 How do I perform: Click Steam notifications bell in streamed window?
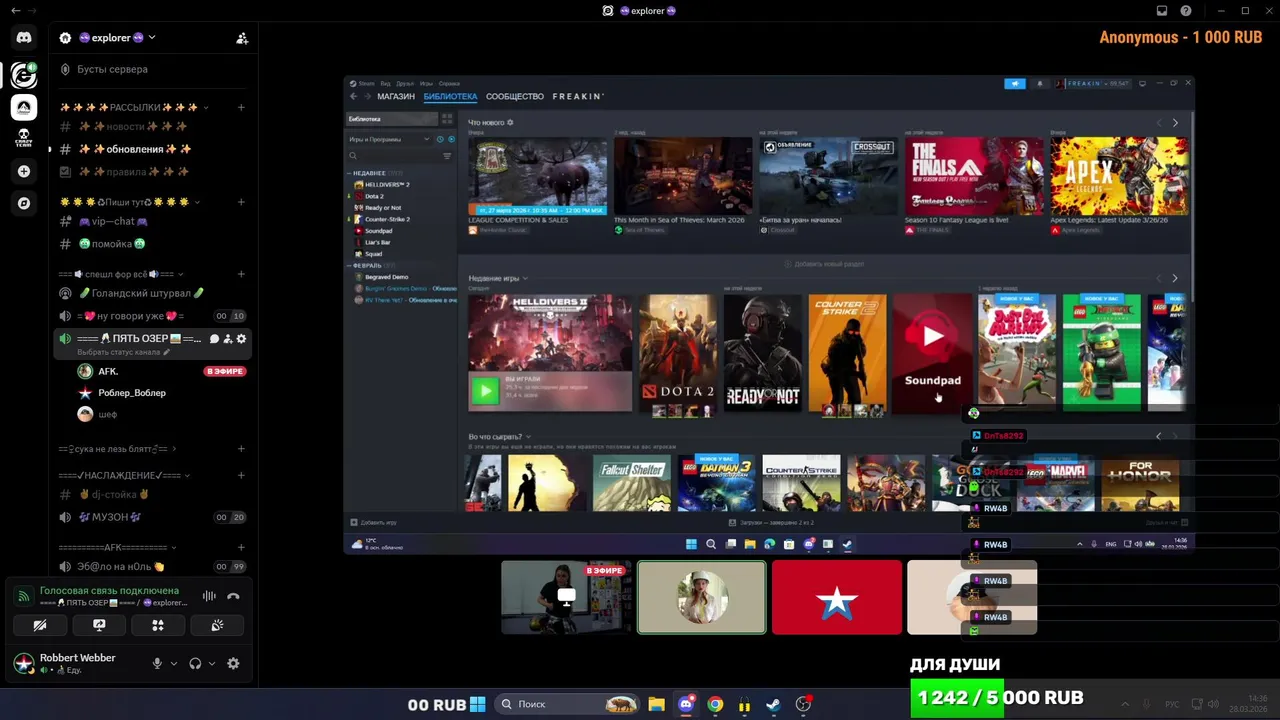click(x=1039, y=84)
